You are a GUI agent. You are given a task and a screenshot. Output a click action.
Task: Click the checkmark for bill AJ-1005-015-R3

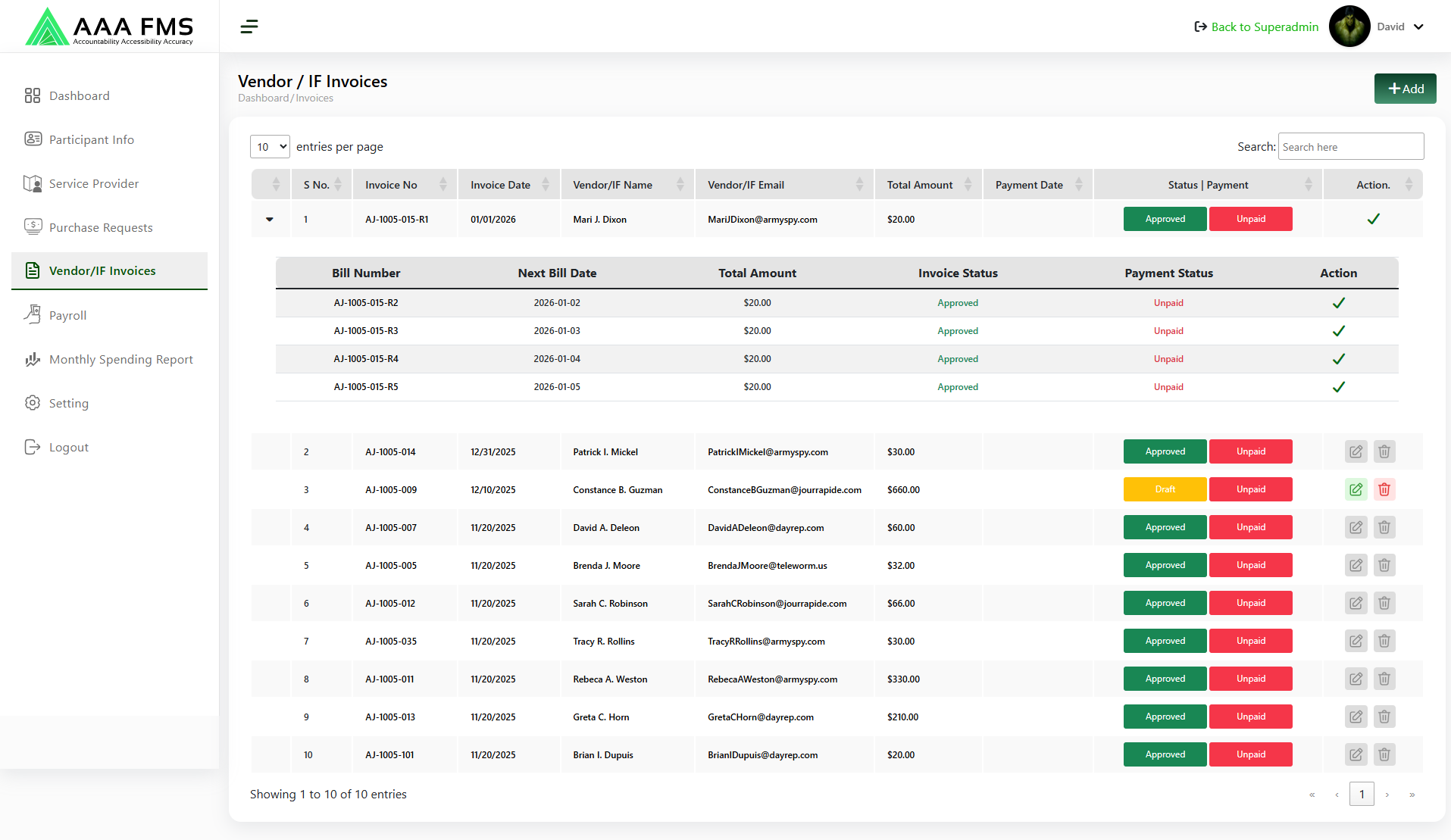point(1338,331)
